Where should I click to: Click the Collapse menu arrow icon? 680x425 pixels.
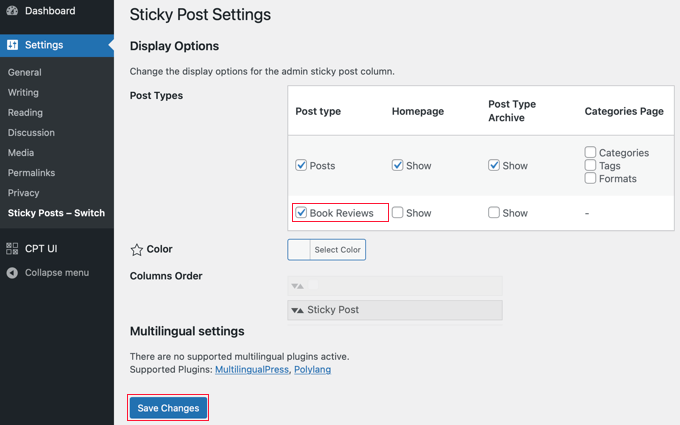click(x=12, y=272)
